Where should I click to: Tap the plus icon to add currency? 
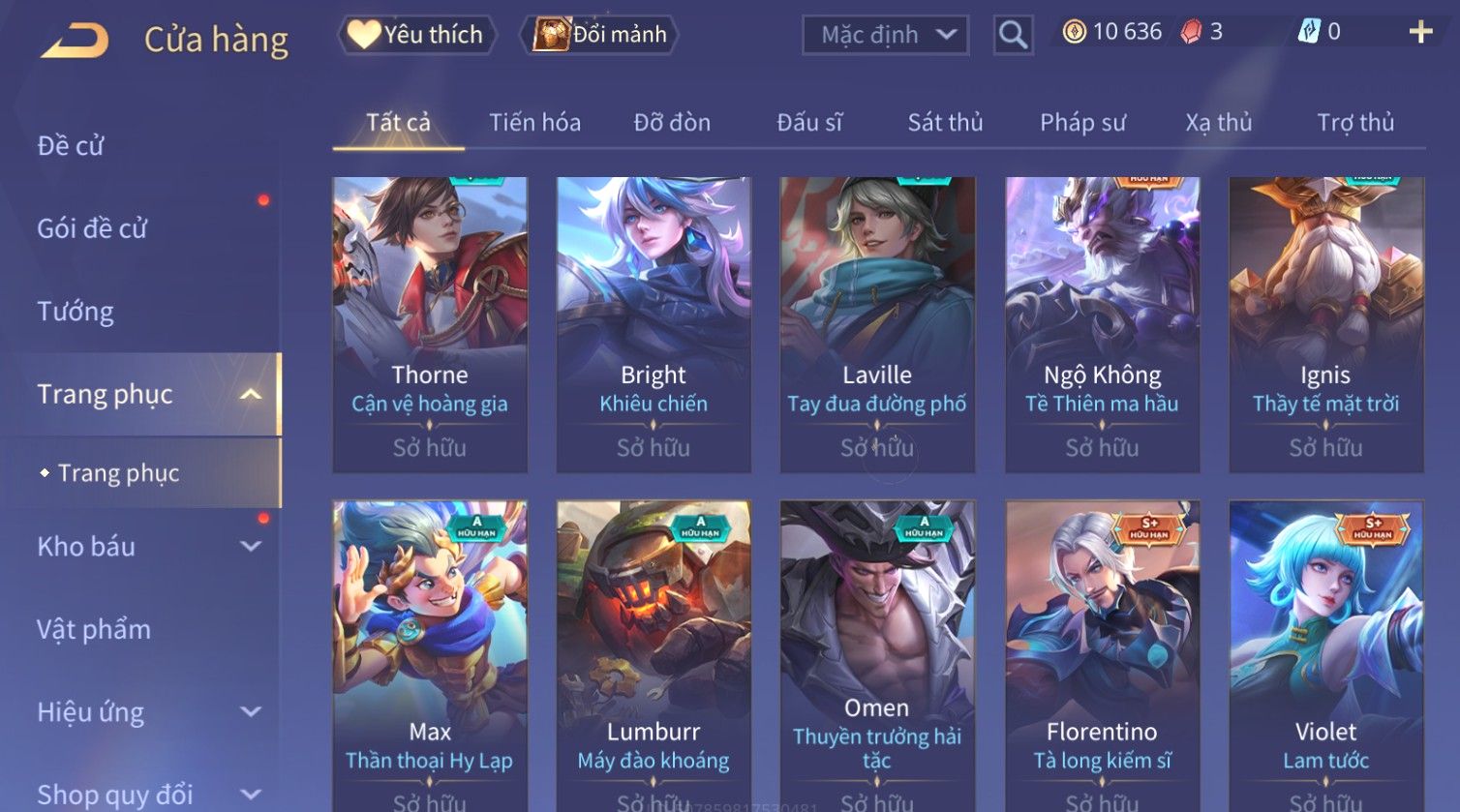click(x=1420, y=32)
